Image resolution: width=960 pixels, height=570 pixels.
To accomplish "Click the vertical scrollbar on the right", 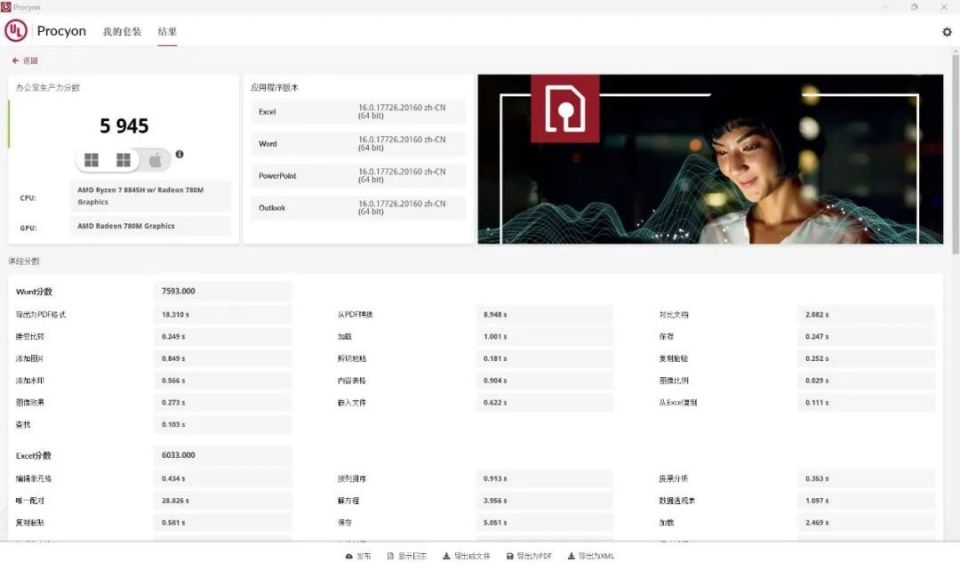I will click(955, 154).
